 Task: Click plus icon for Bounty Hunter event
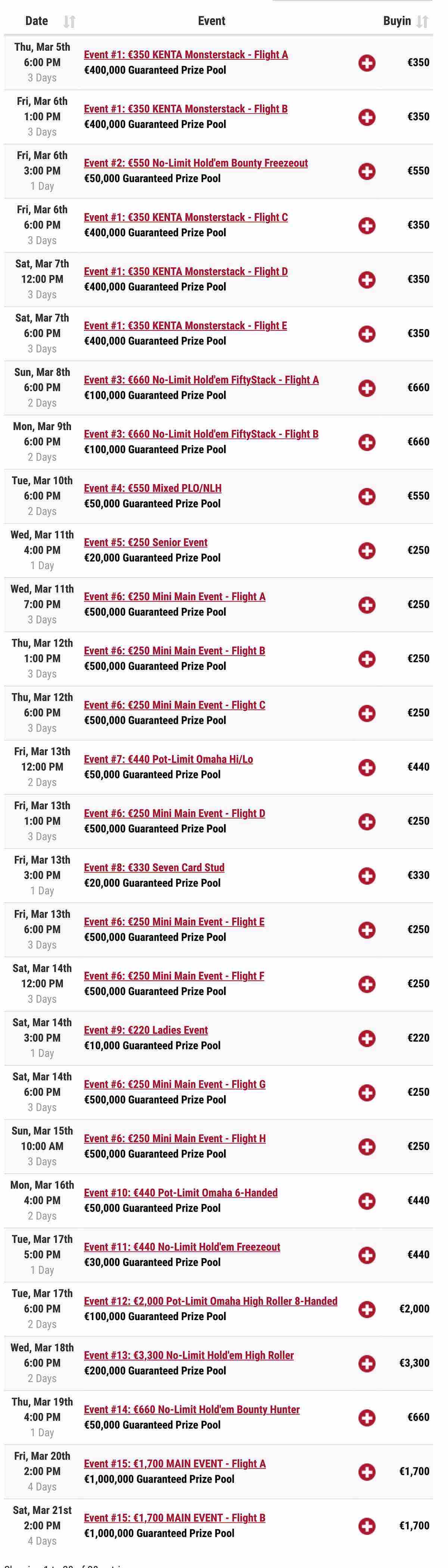coord(367,1417)
